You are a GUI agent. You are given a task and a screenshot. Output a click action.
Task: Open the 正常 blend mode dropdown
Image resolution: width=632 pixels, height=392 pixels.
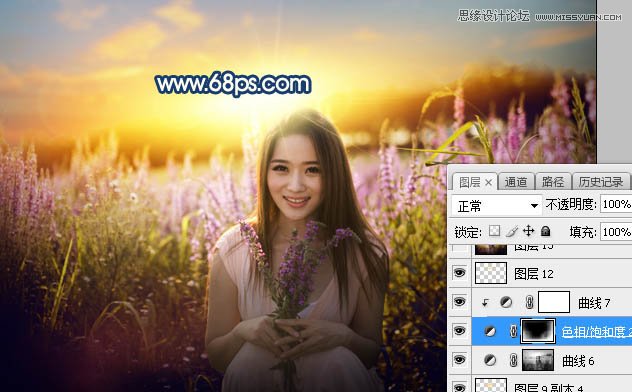click(x=496, y=206)
